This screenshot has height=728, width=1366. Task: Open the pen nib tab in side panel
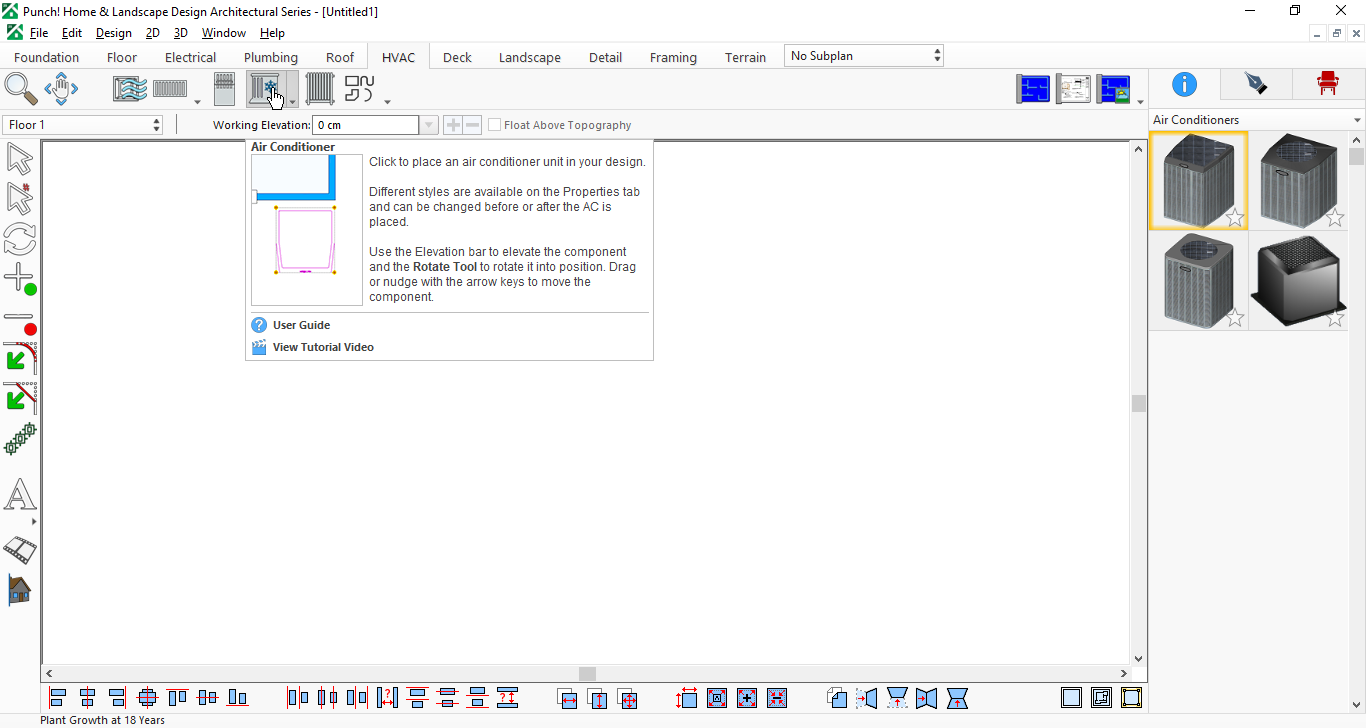[x=1256, y=84]
